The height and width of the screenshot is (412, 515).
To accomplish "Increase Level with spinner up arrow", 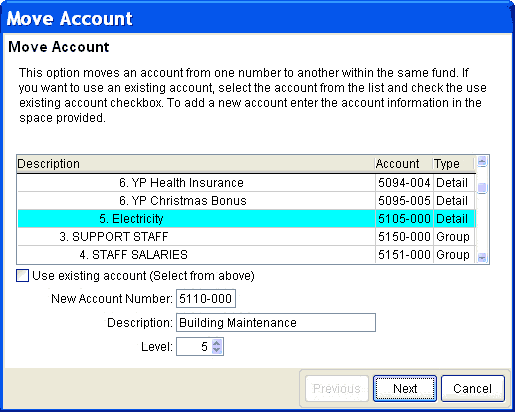I will [x=217, y=343].
